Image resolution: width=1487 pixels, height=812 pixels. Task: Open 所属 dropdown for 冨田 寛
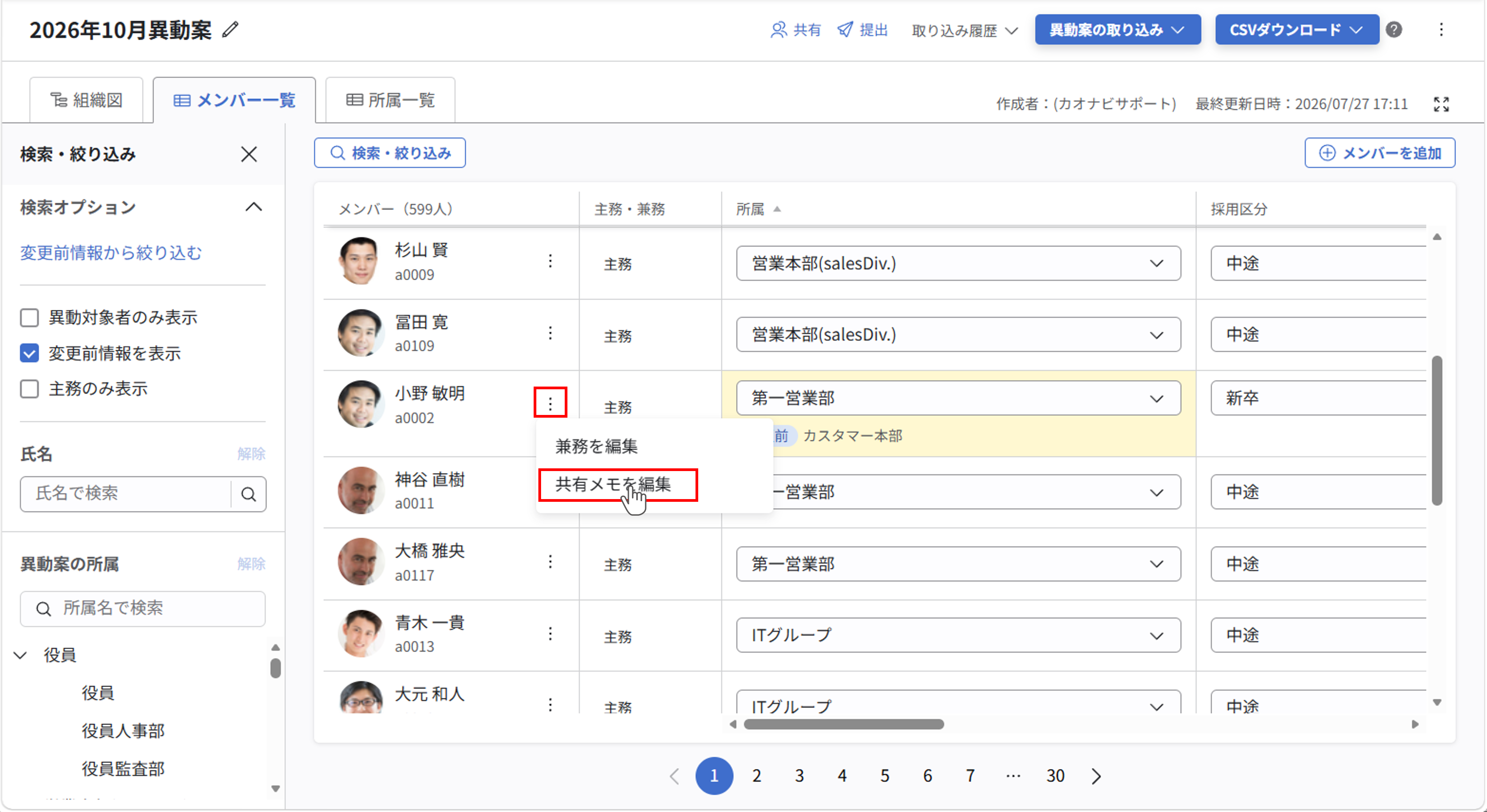[958, 335]
